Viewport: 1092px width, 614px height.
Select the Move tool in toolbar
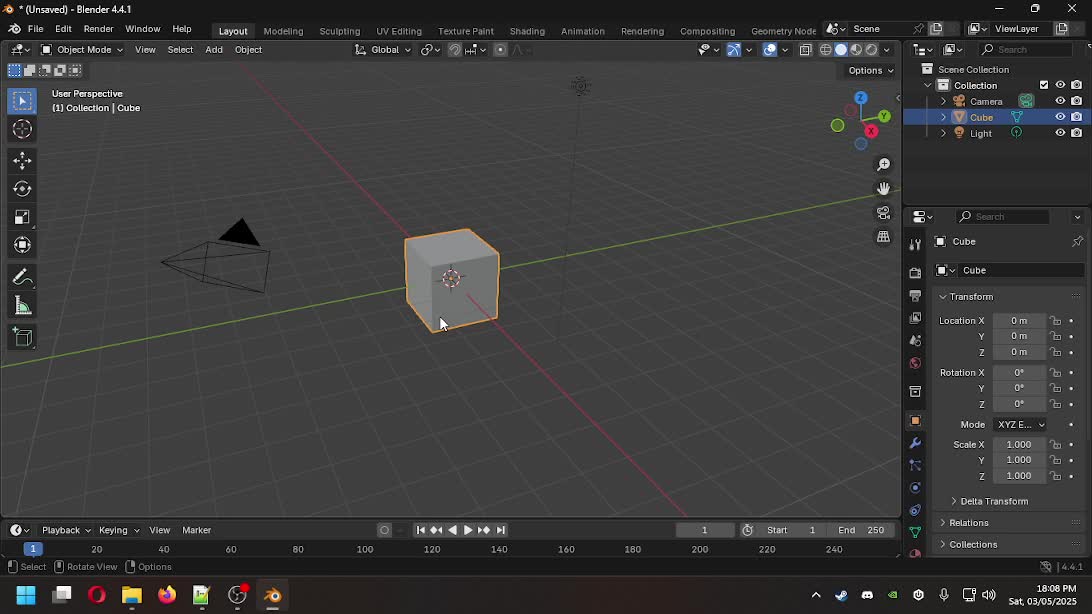point(22,161)
